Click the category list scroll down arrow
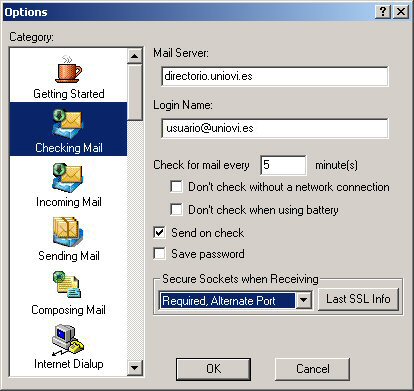 [x=135, y=368]
